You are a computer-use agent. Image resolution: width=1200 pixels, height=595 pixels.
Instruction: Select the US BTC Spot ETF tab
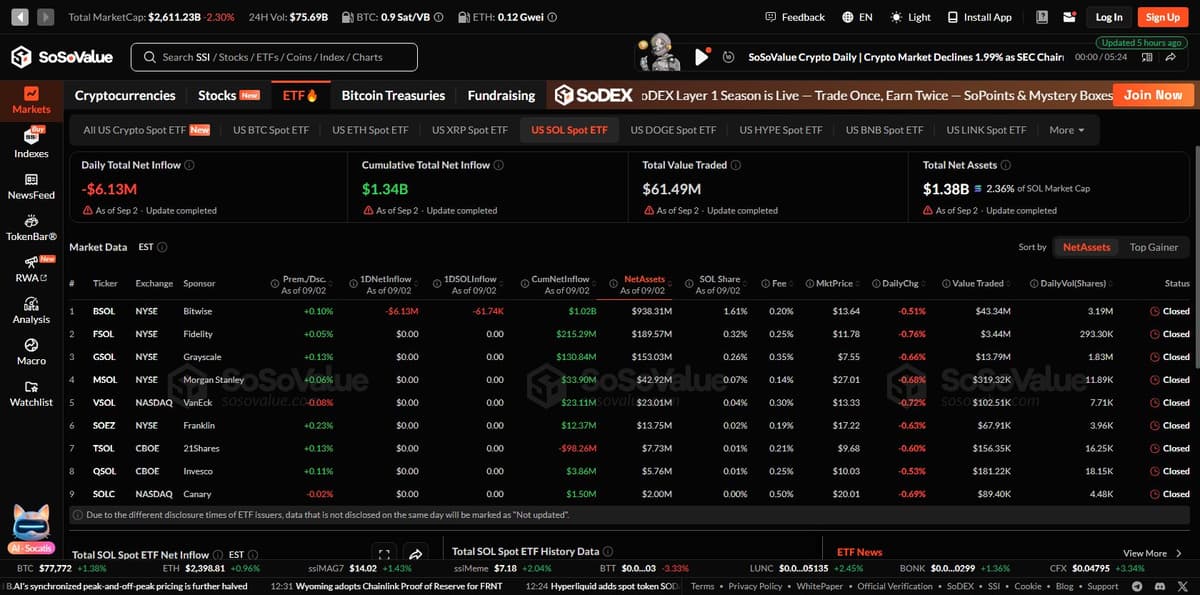[270, 130]
